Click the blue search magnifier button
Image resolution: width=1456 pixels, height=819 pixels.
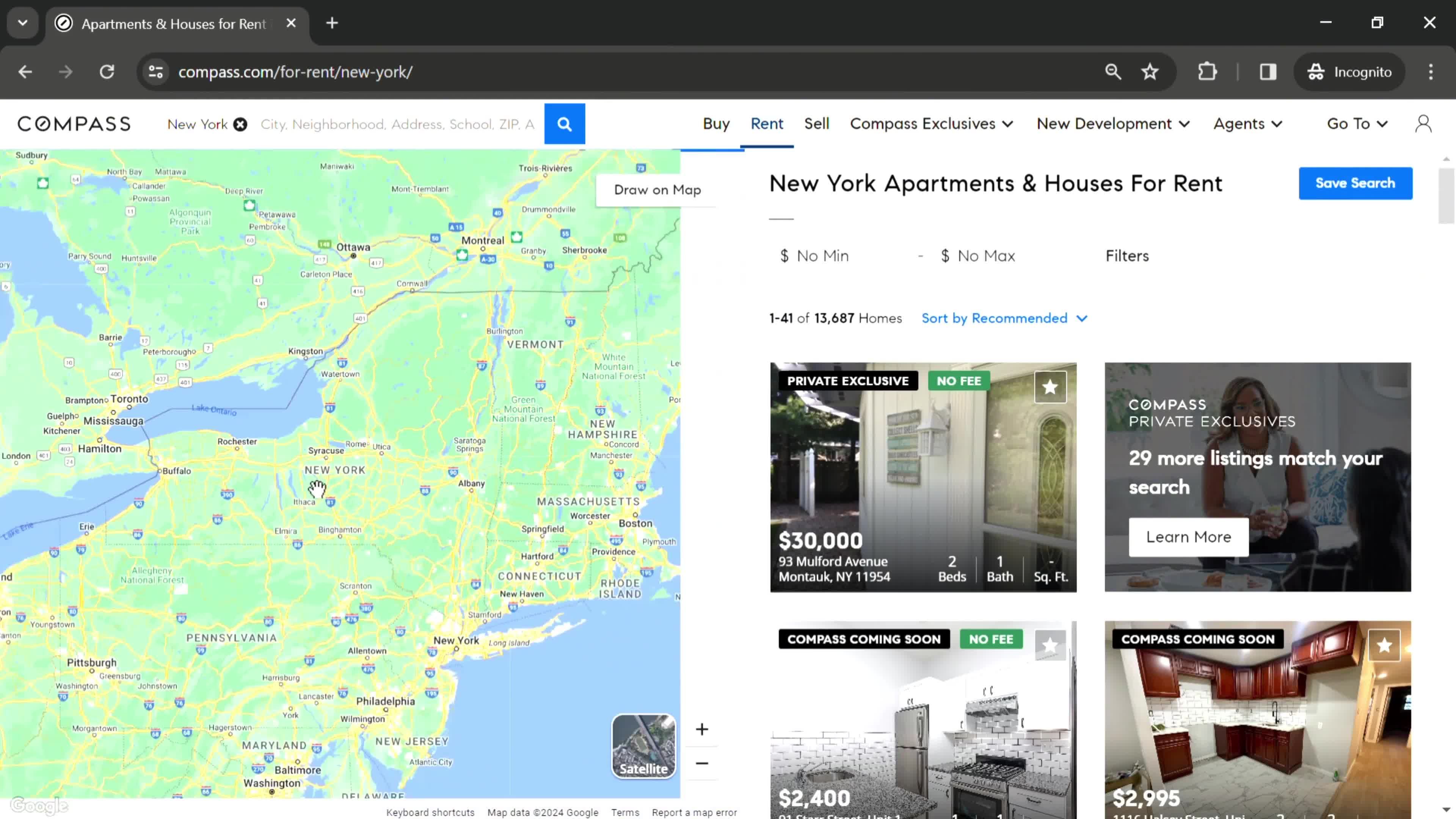pyautogui.click(x=564, y=124)
